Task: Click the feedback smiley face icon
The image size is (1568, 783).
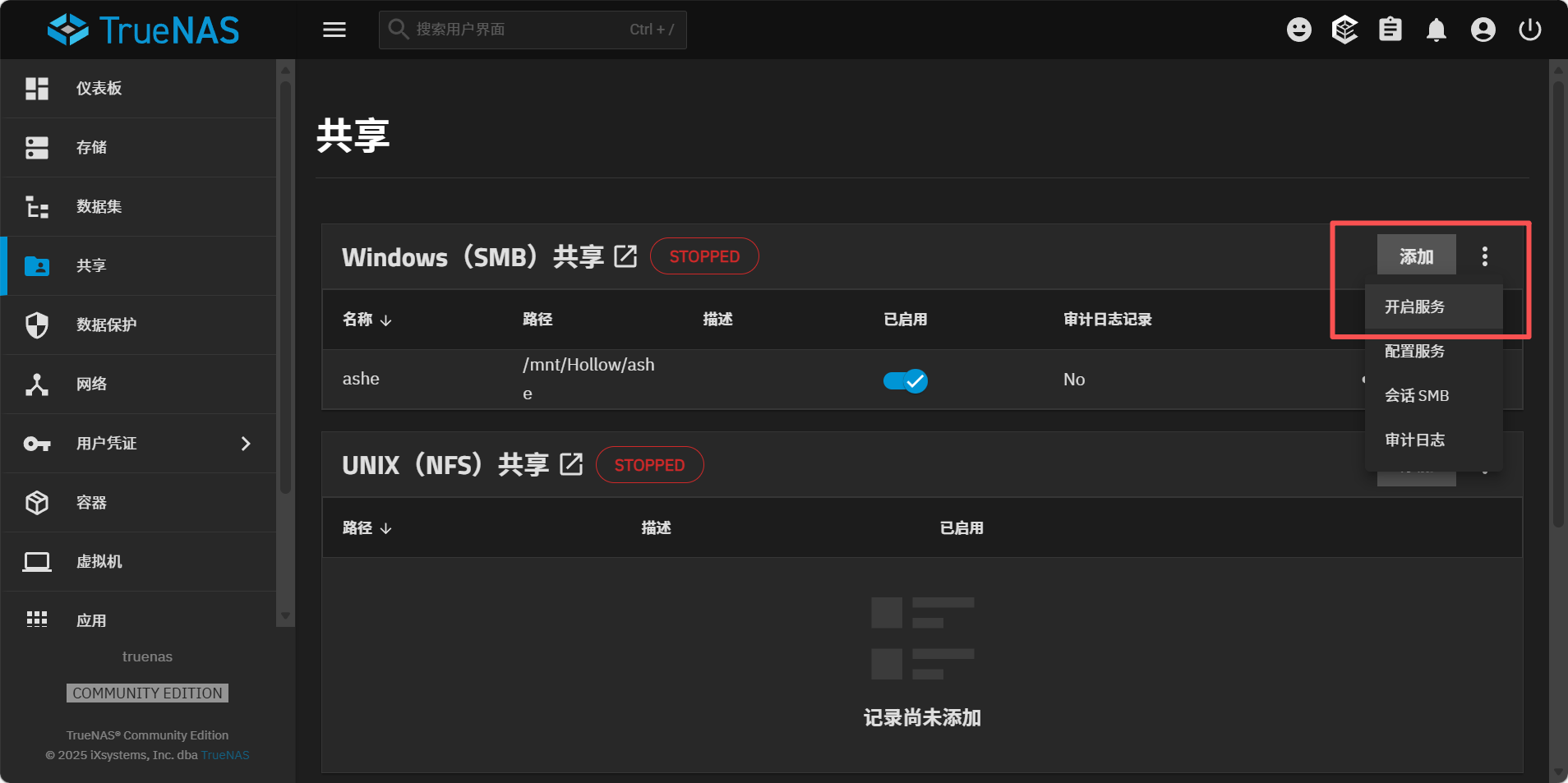Action: (x=1298, y=30)
